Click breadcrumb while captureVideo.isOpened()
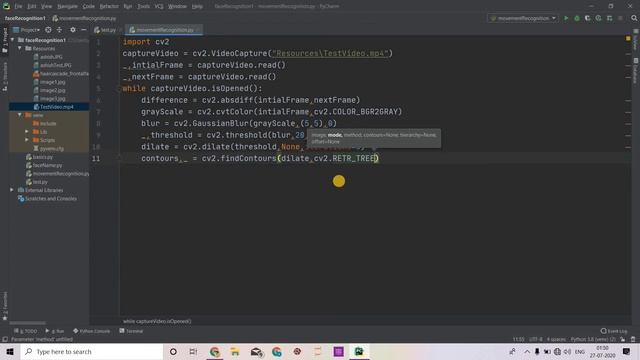 pos(157,321)
